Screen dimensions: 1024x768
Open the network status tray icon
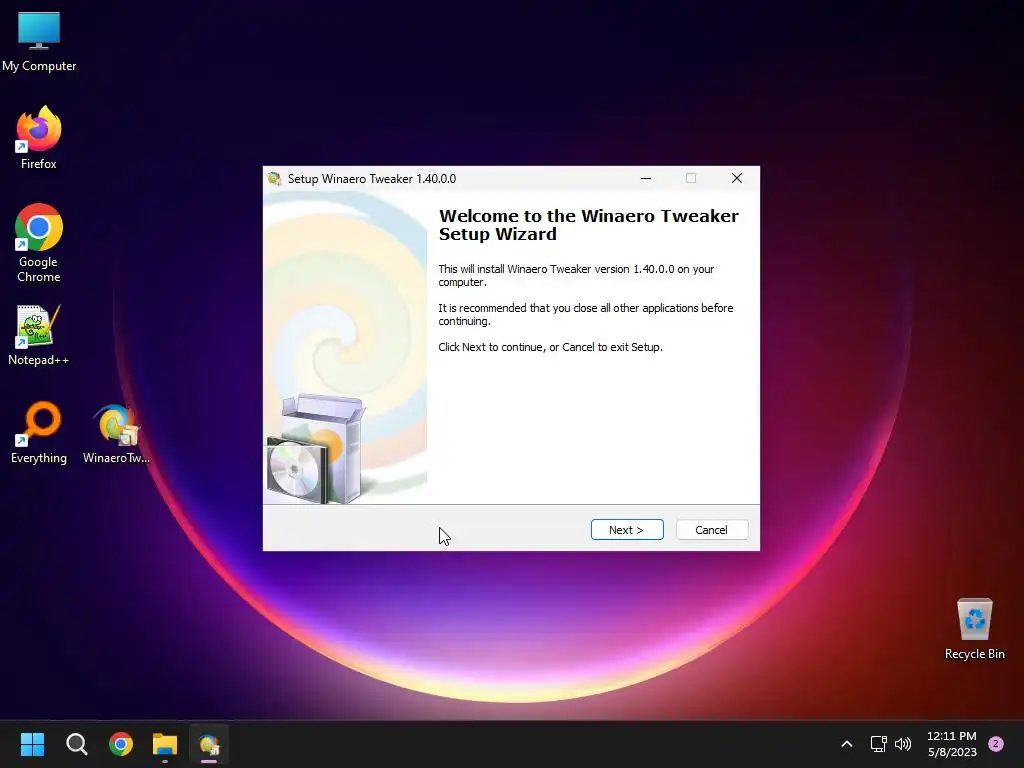(x=878, y=744)
